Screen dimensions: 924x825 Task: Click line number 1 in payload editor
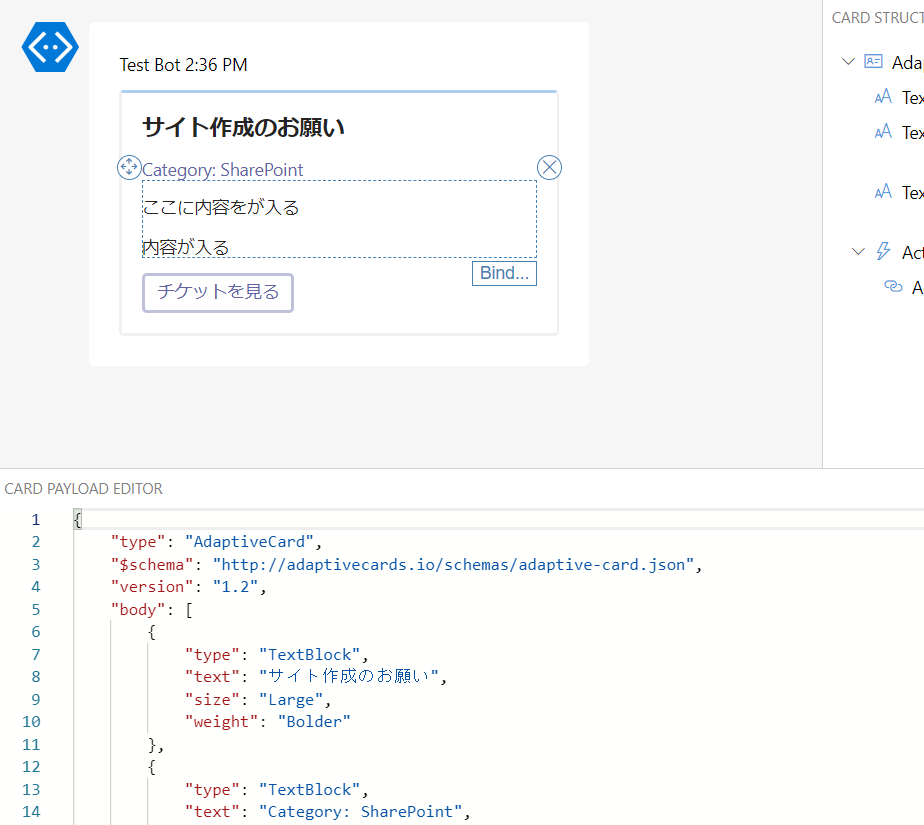coord(36,519)
